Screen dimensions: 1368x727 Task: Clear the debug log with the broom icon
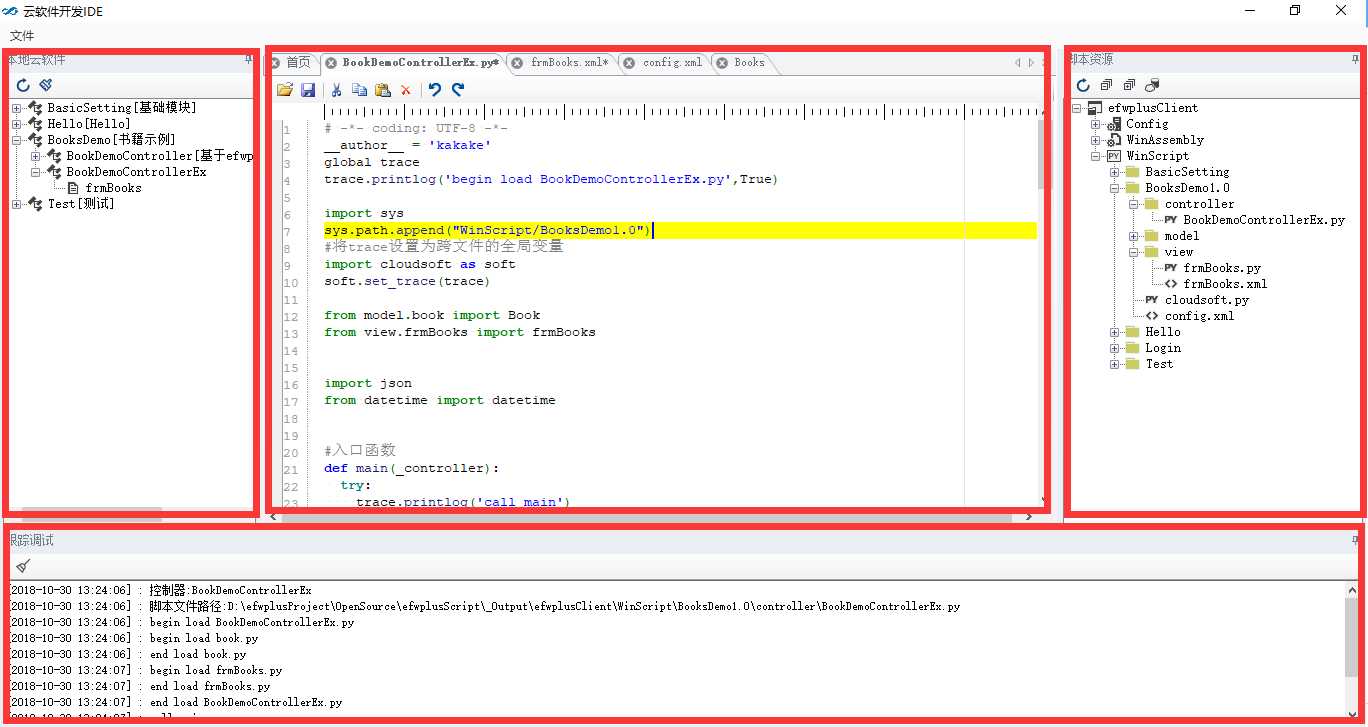[23, 566]
